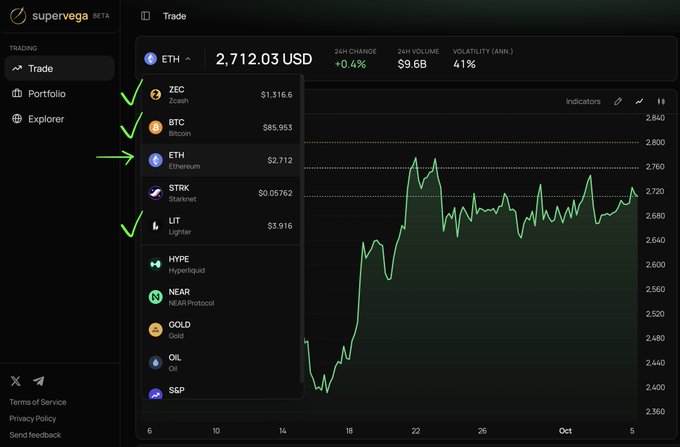Click the asset list scrollbar
This screenshot has height=447, width=680.
302,230
